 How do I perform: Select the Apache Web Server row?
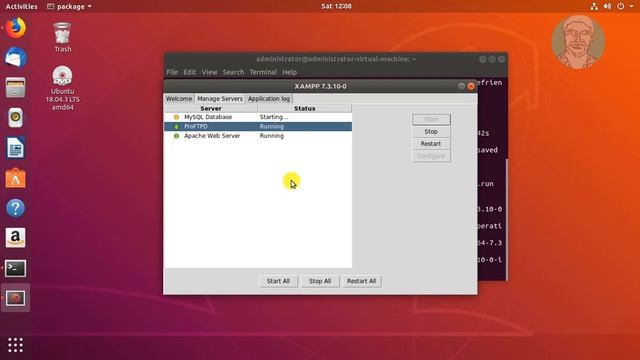pyautogui.click(x=258, y=136)
